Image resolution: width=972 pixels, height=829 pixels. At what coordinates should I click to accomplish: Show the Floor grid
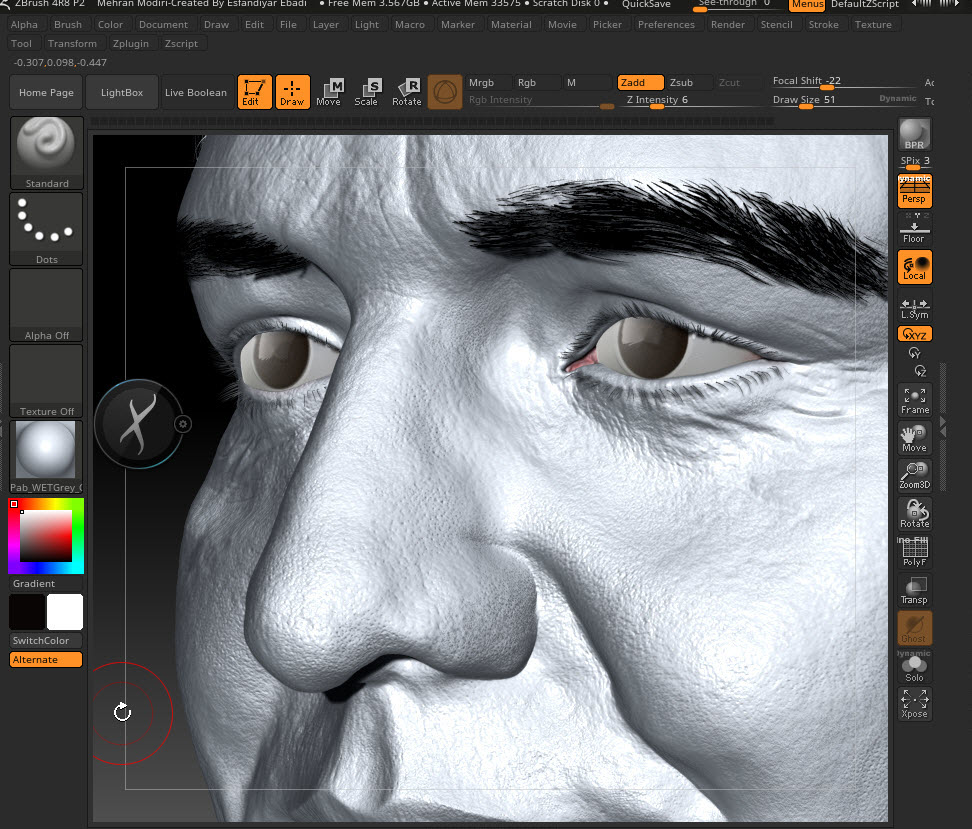coord(914,229)
